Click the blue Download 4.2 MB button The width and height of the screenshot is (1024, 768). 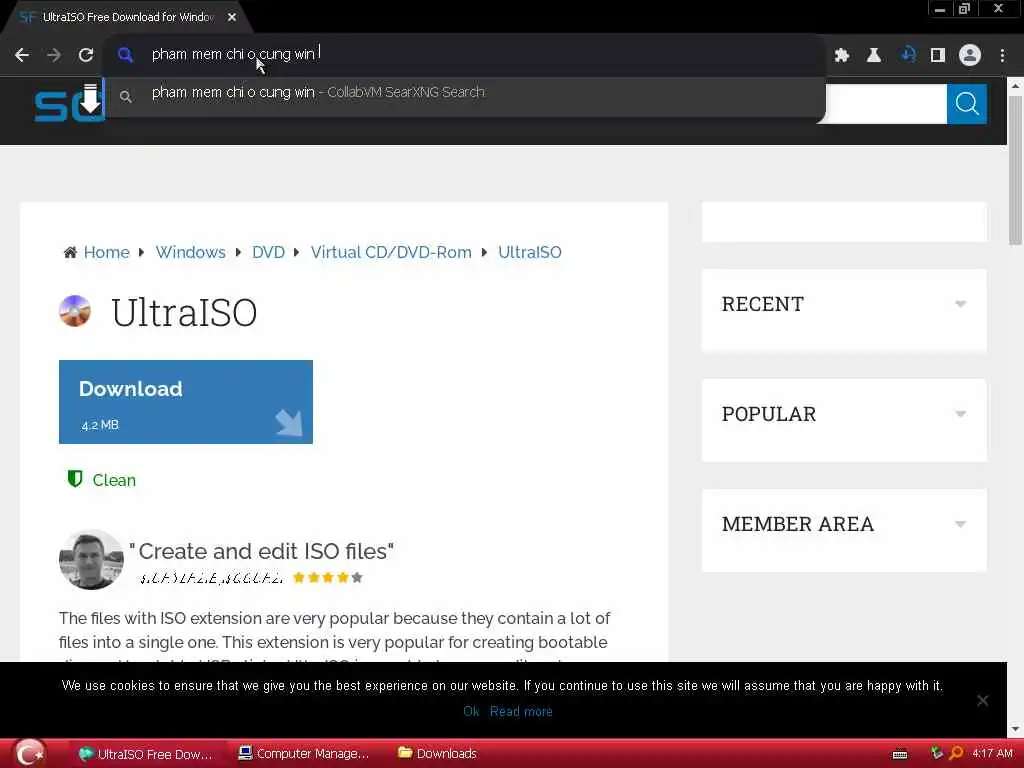[x=185, y=402]
